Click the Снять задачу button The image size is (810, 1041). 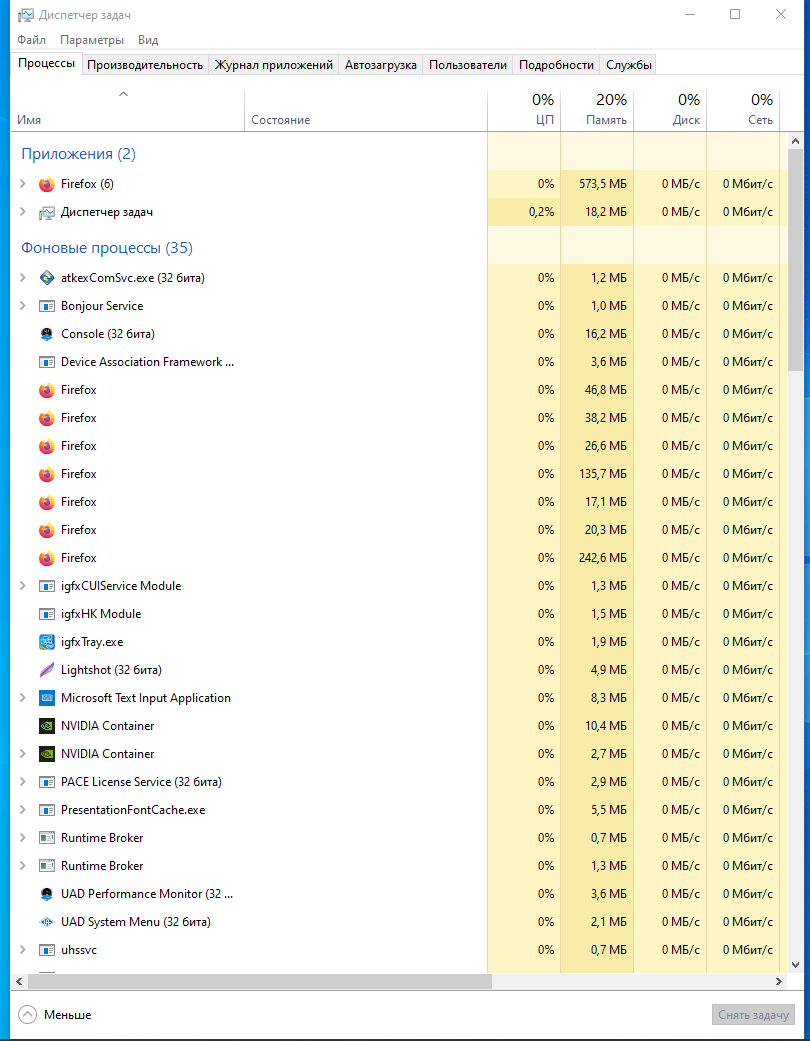tap(753, 1014)
